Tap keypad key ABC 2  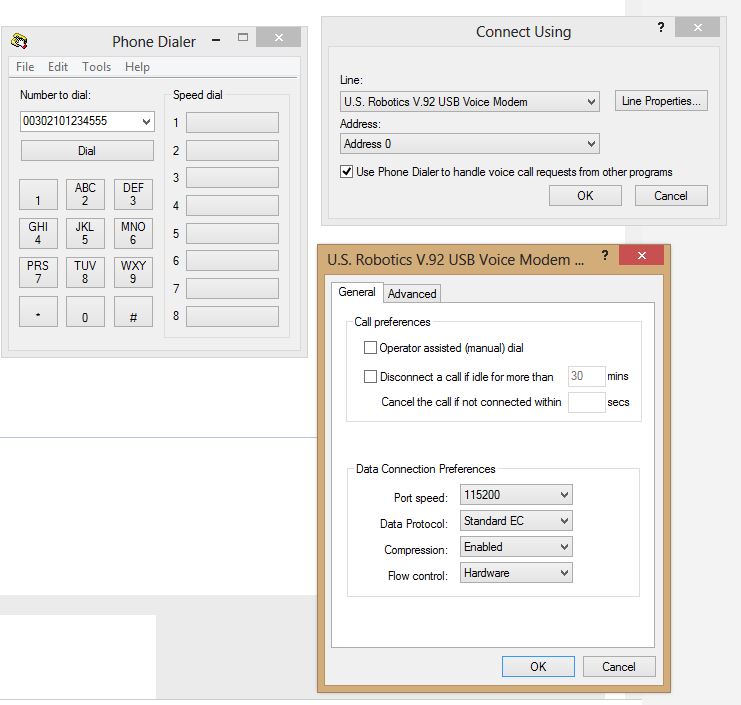(85, 194)
